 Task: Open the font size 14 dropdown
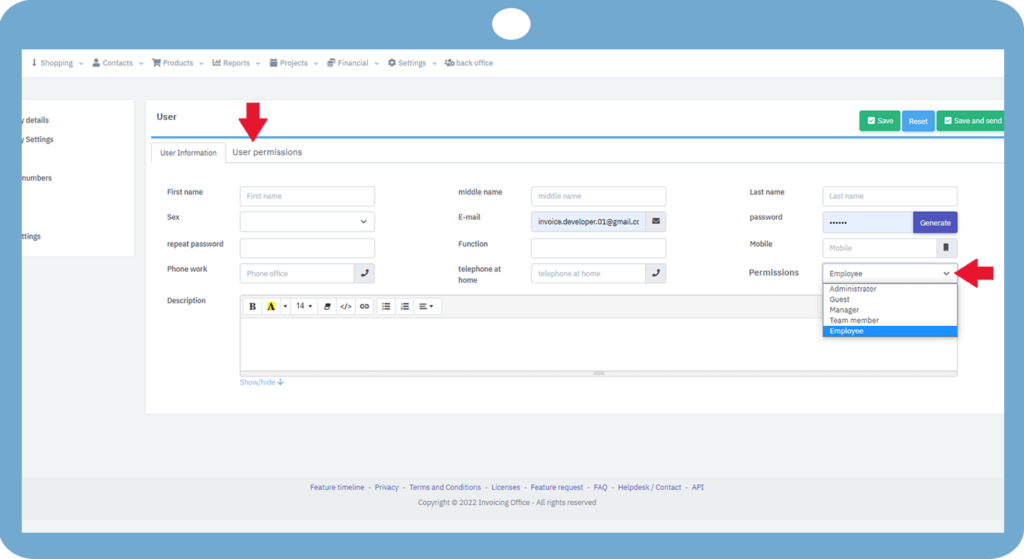coord(304,306)
